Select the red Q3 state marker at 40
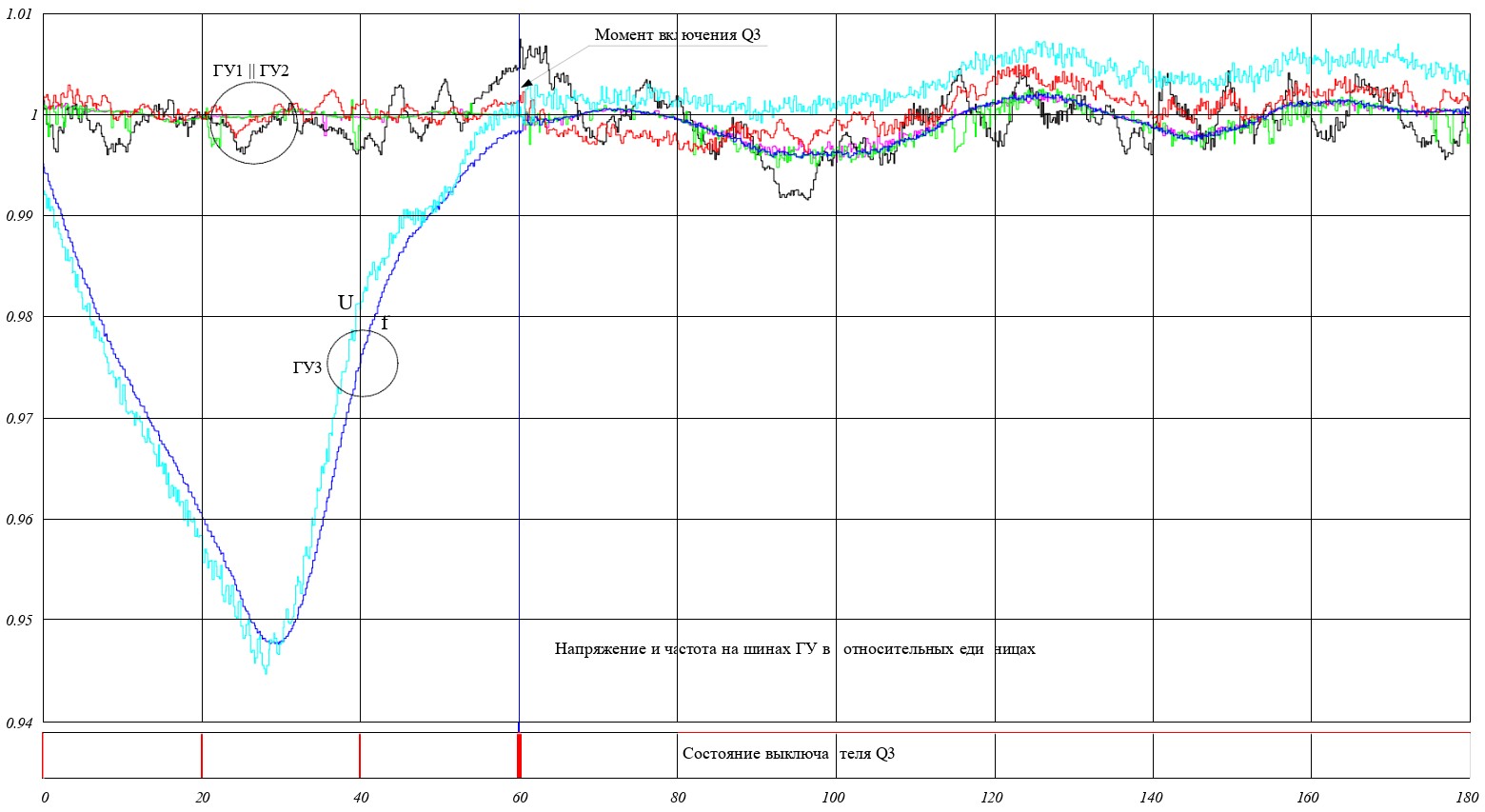 click(360, 756)
